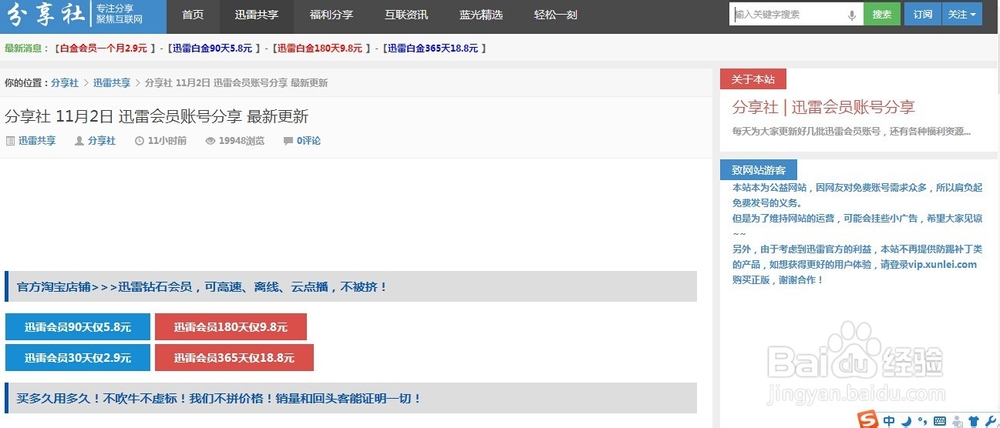The width and height of the screenshot is (1000, 428).
Task: Click the 迅雷会员365天仅18.8元 button
Action: [234, 358]
